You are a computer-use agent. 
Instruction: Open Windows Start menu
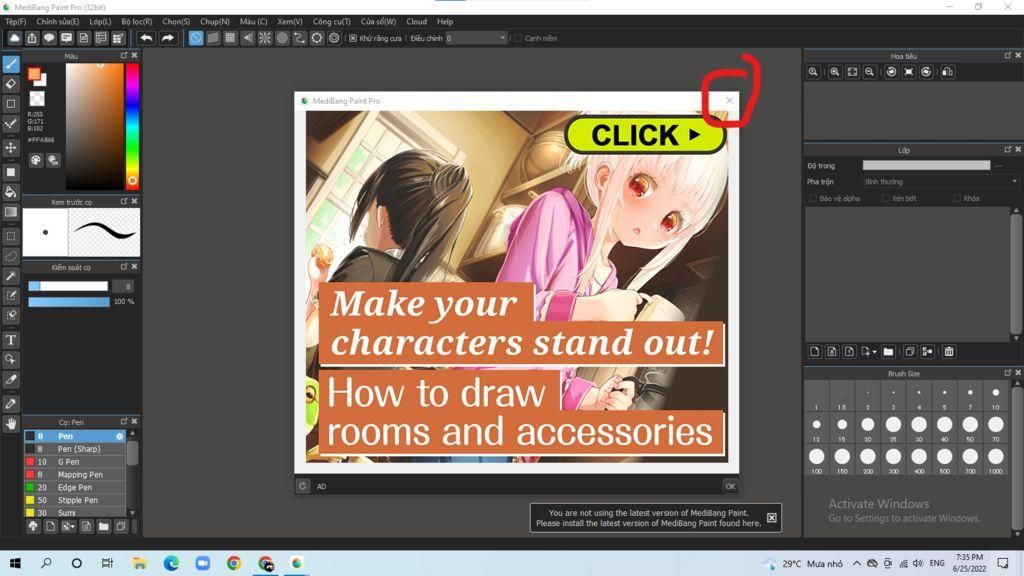tap(15, 563)
